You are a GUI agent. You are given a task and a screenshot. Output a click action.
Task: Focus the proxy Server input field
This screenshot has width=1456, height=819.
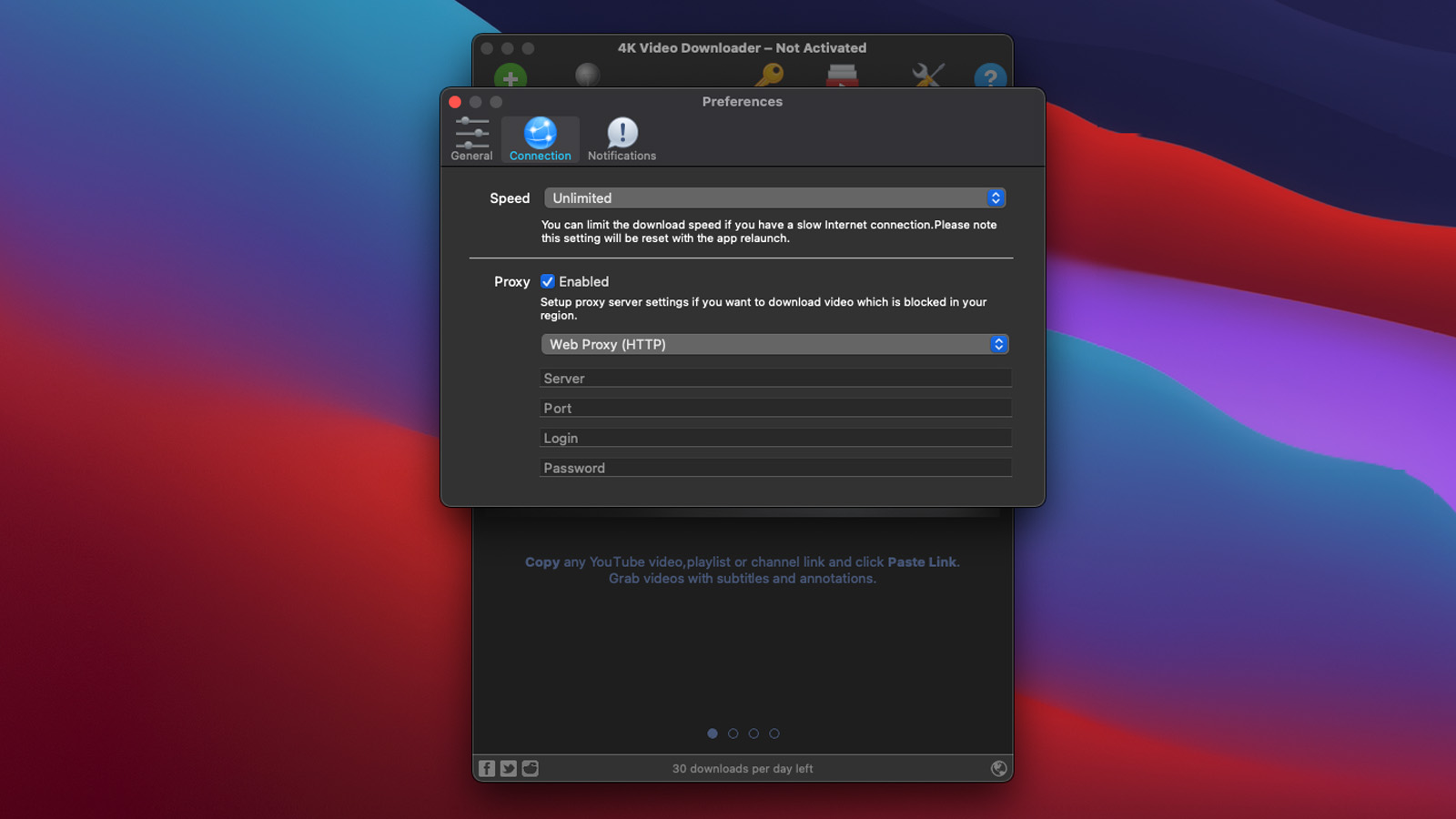(x=774, y=378)
